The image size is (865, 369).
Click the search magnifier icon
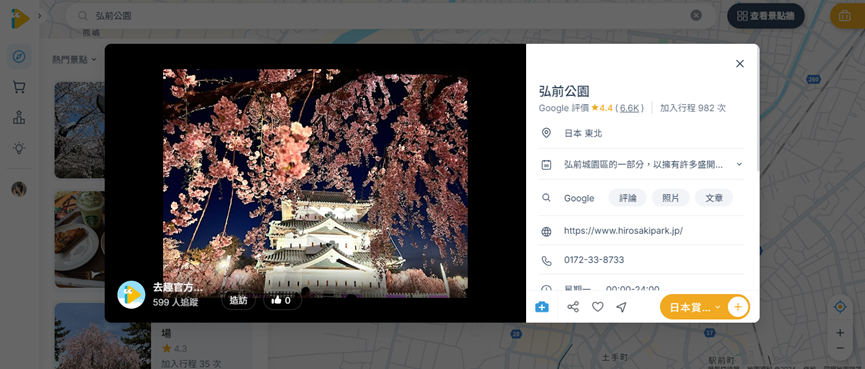pos(82,16)
